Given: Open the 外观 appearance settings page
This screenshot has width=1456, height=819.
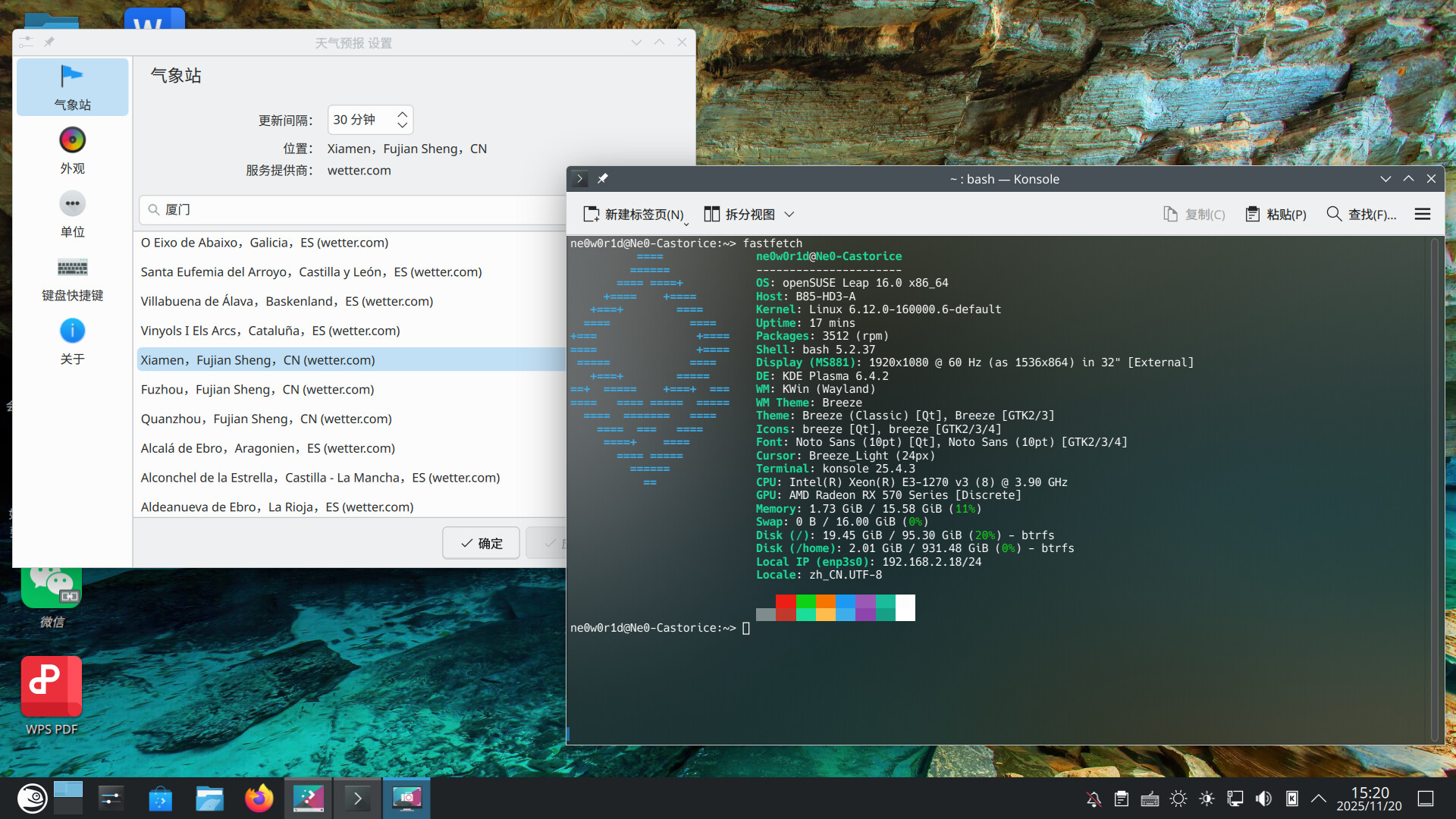Looking at the screenshot, I should (72, 151).
